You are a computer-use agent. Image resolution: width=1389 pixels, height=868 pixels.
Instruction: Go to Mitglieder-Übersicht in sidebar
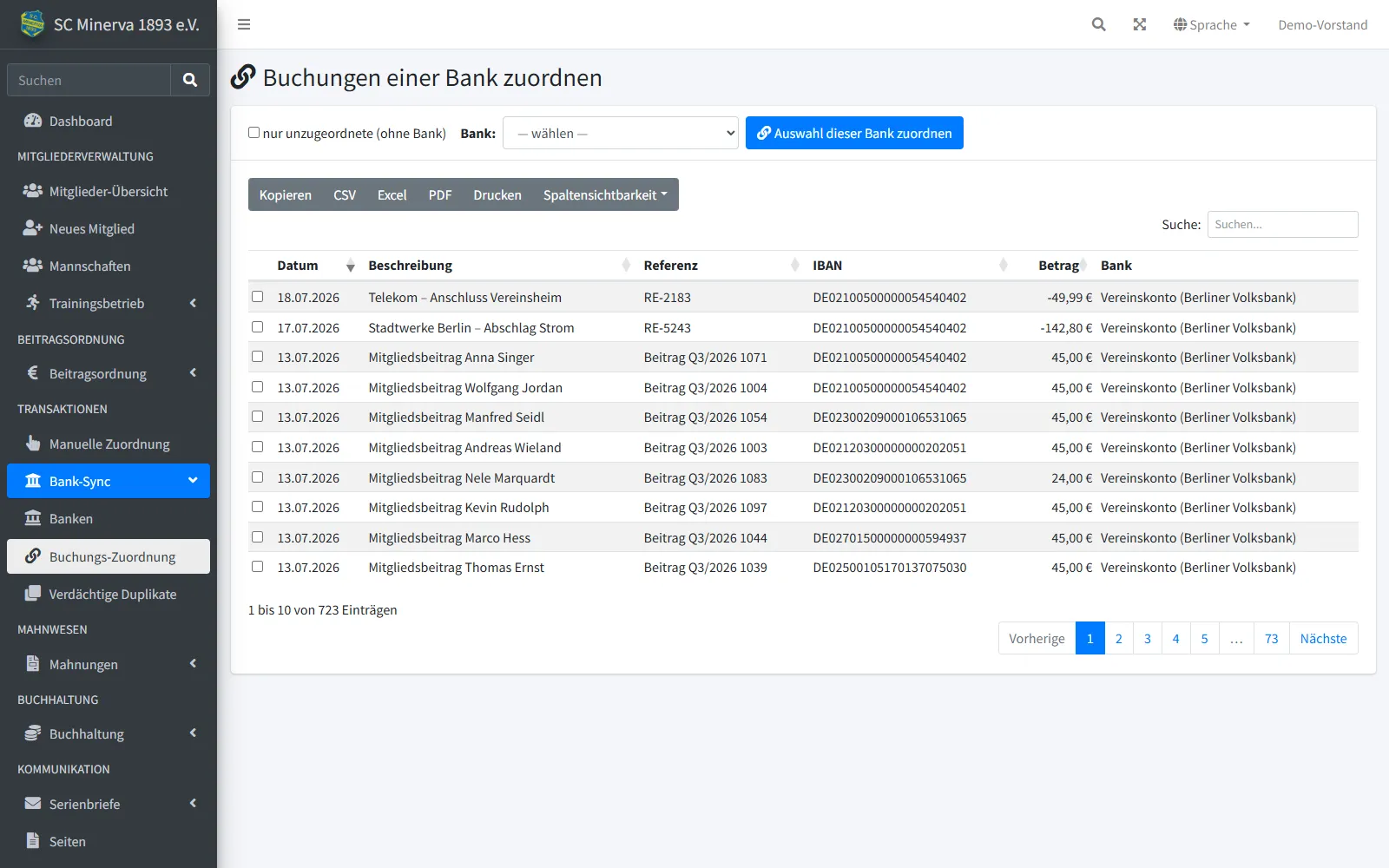tap(109, 191)
